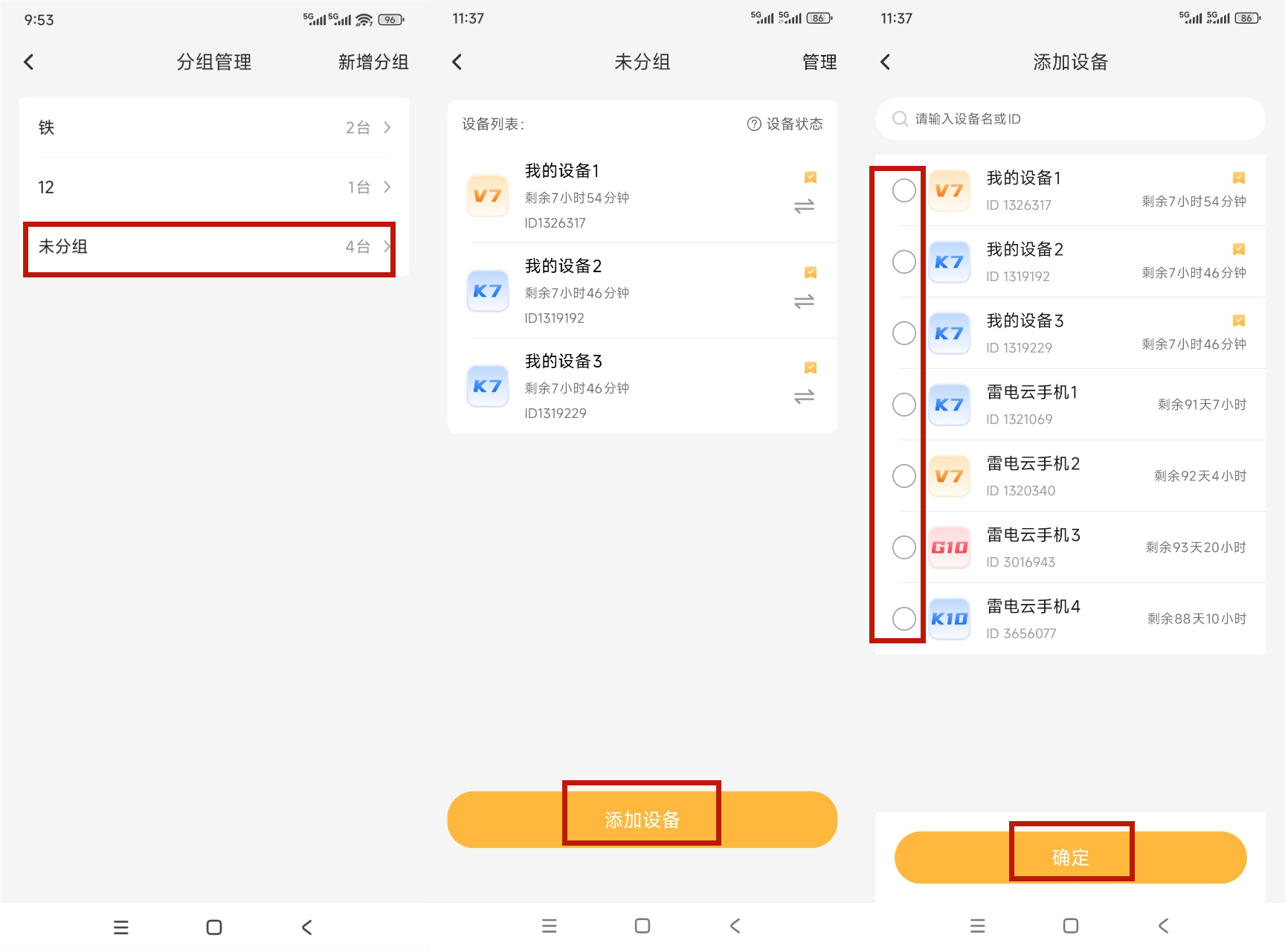Open the 未分组 group row
The height and width of the screenshot is (952, 1285).
[x=209, y=248]
